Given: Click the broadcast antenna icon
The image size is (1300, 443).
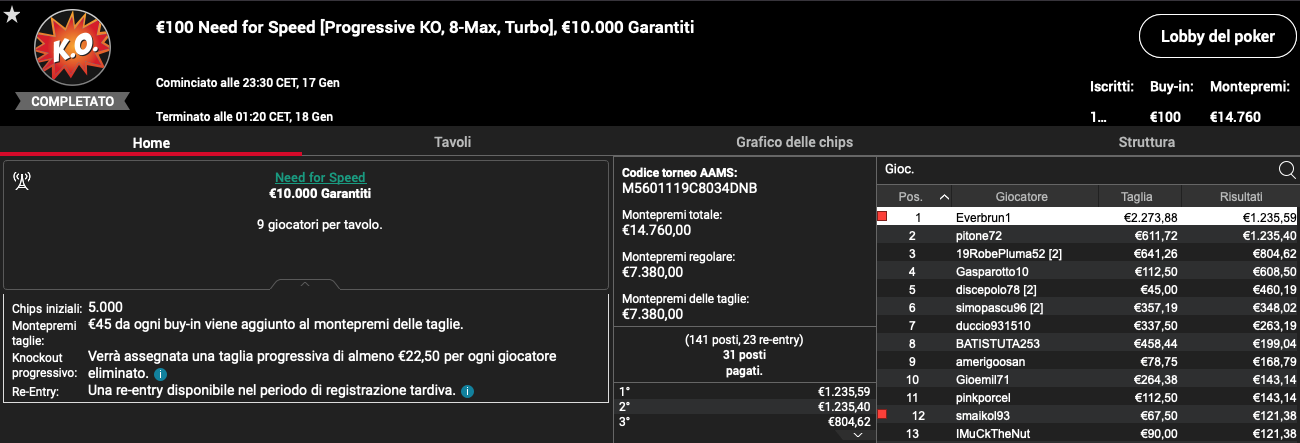Looking at the screenshot, I should pos(22,181).
